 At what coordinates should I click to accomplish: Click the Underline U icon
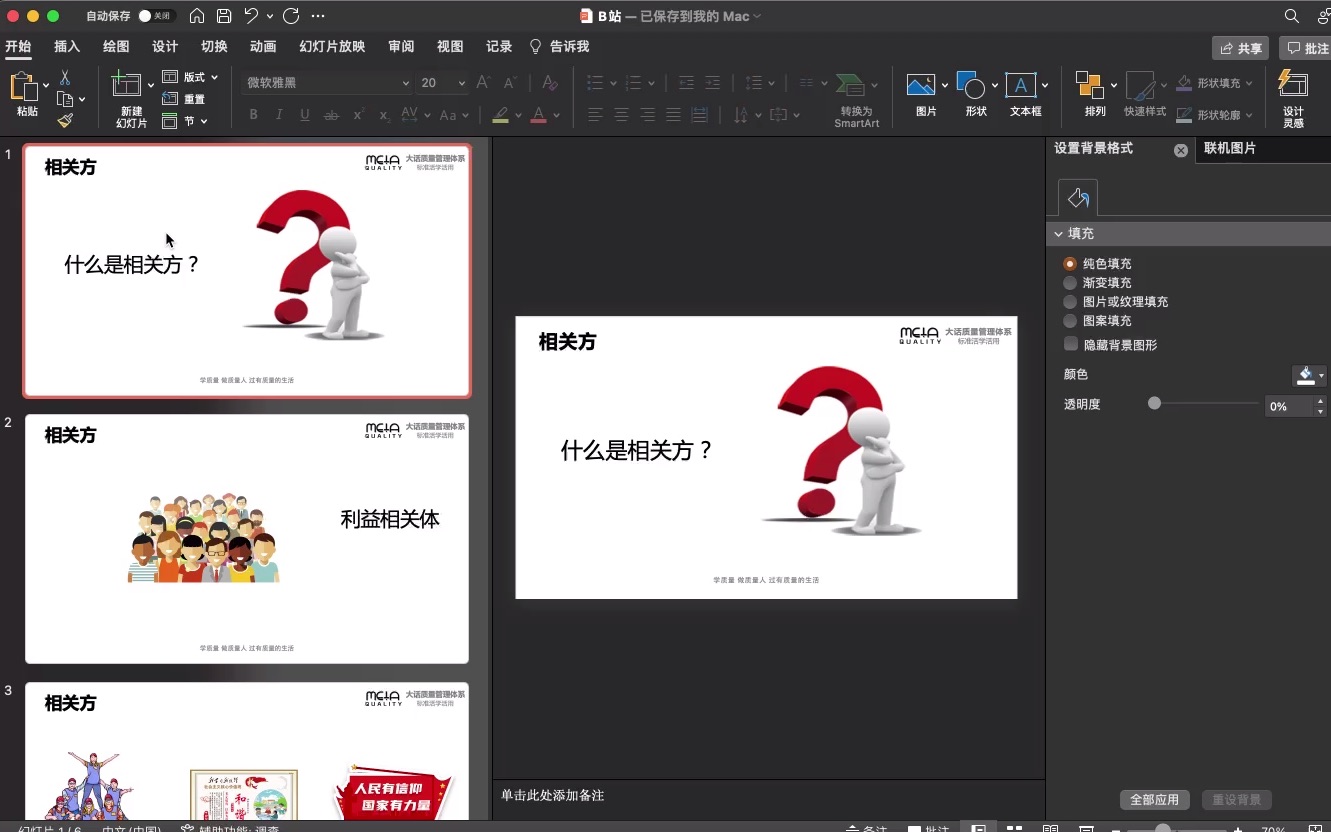[x=305, y=115]
